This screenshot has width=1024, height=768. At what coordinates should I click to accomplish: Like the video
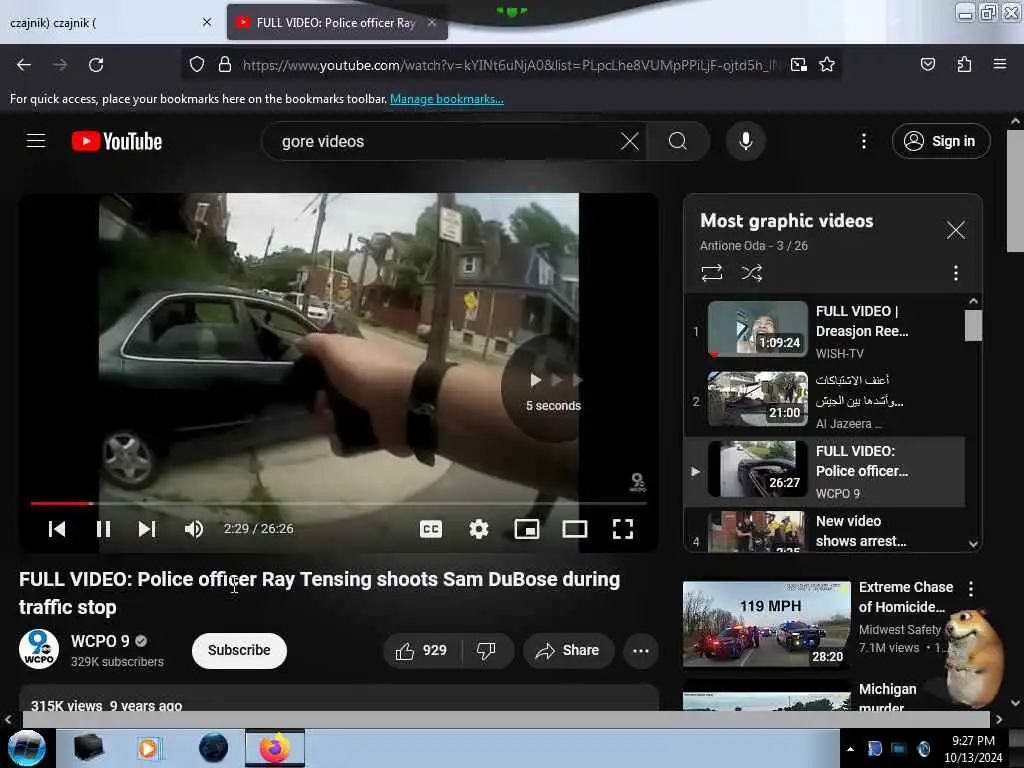(x=421, y=650)
